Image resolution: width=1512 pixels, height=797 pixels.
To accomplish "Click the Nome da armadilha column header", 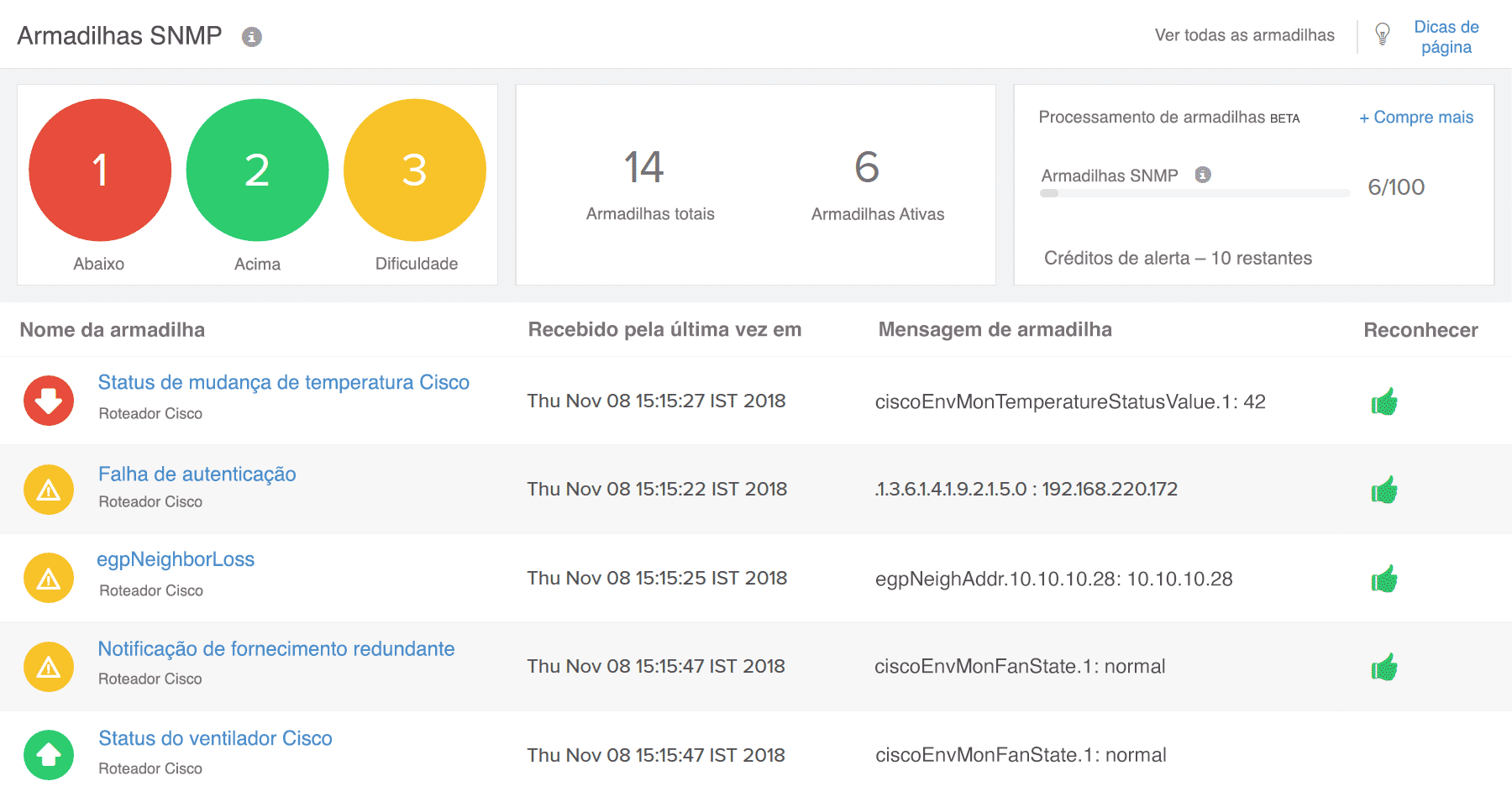I will click(113, 330).
